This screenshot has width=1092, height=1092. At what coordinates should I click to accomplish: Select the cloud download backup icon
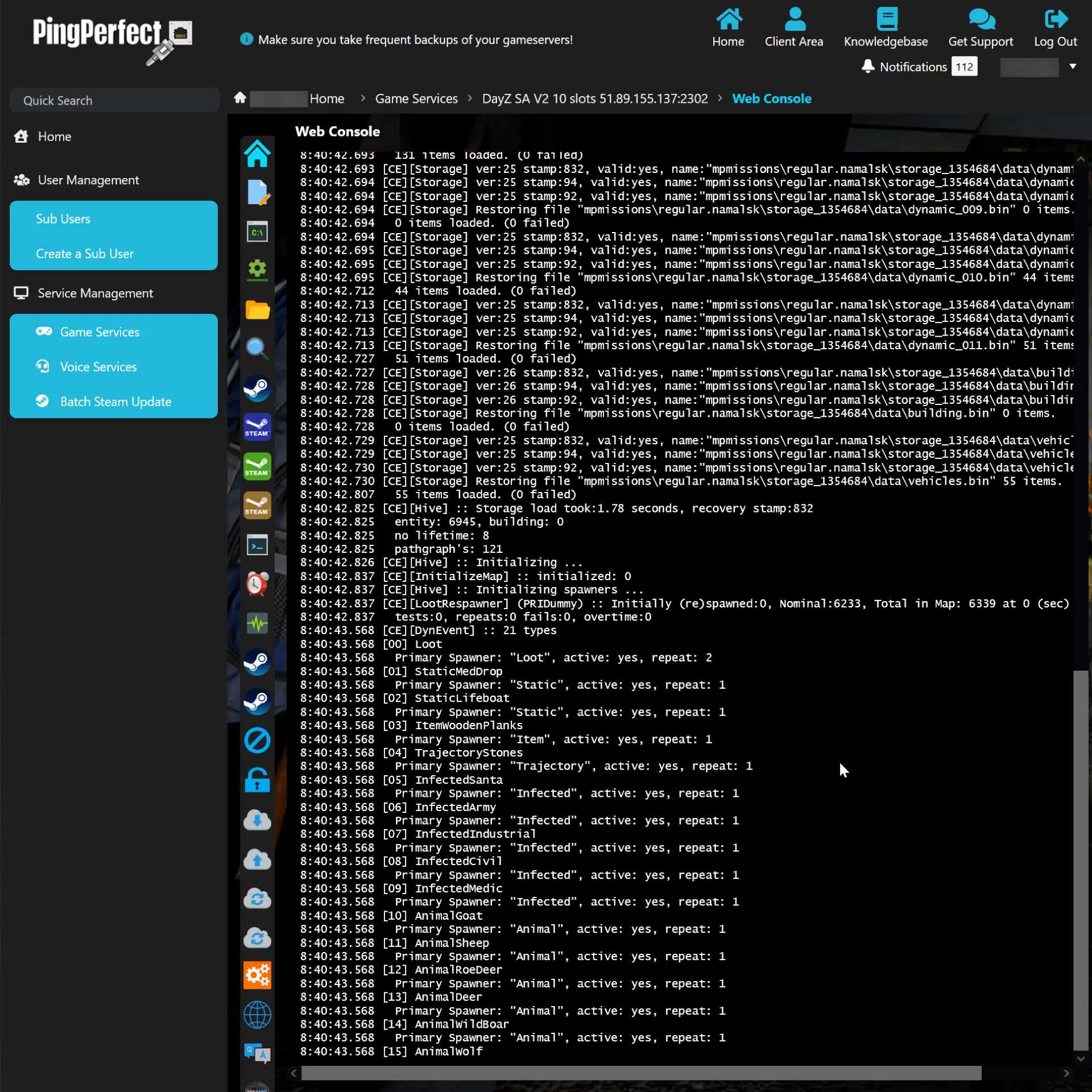[x=257, y=819]
